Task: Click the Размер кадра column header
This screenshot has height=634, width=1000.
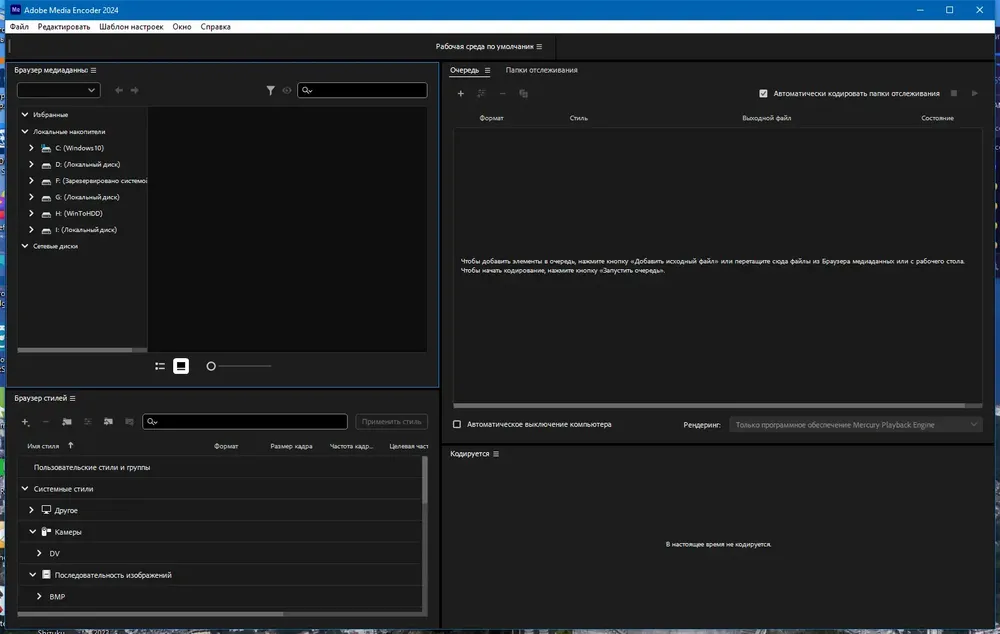Action: (291, 446)
